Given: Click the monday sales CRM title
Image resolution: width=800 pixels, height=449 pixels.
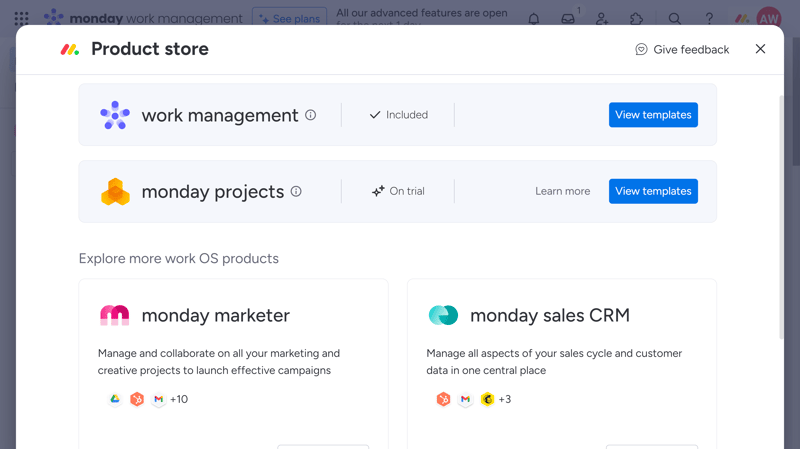Looking at the screenshot, I should [549, 315].
